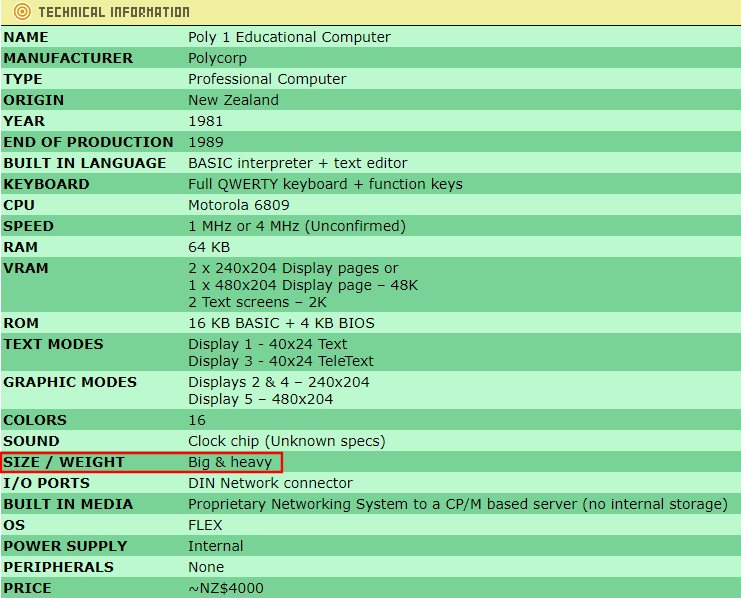741x598 pixels.
Task: Click the BUILT IN LANGUAGE label
Action: 85,163
